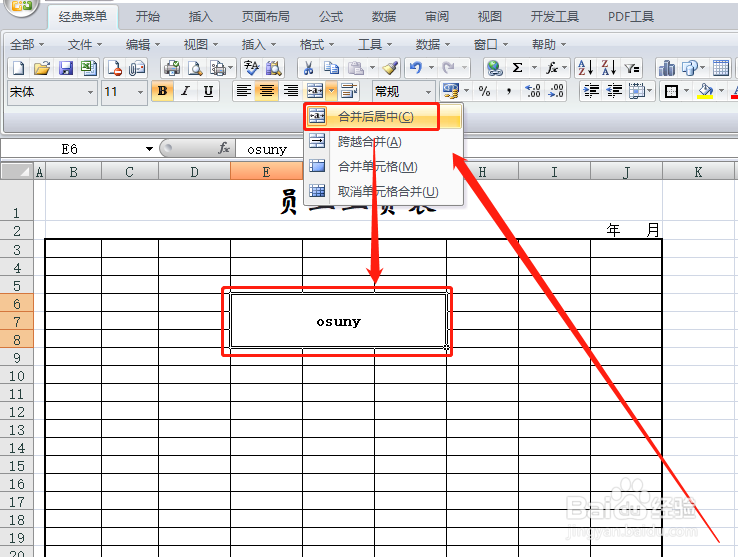Click the paste clipboard icon

[x=355, y=68]
